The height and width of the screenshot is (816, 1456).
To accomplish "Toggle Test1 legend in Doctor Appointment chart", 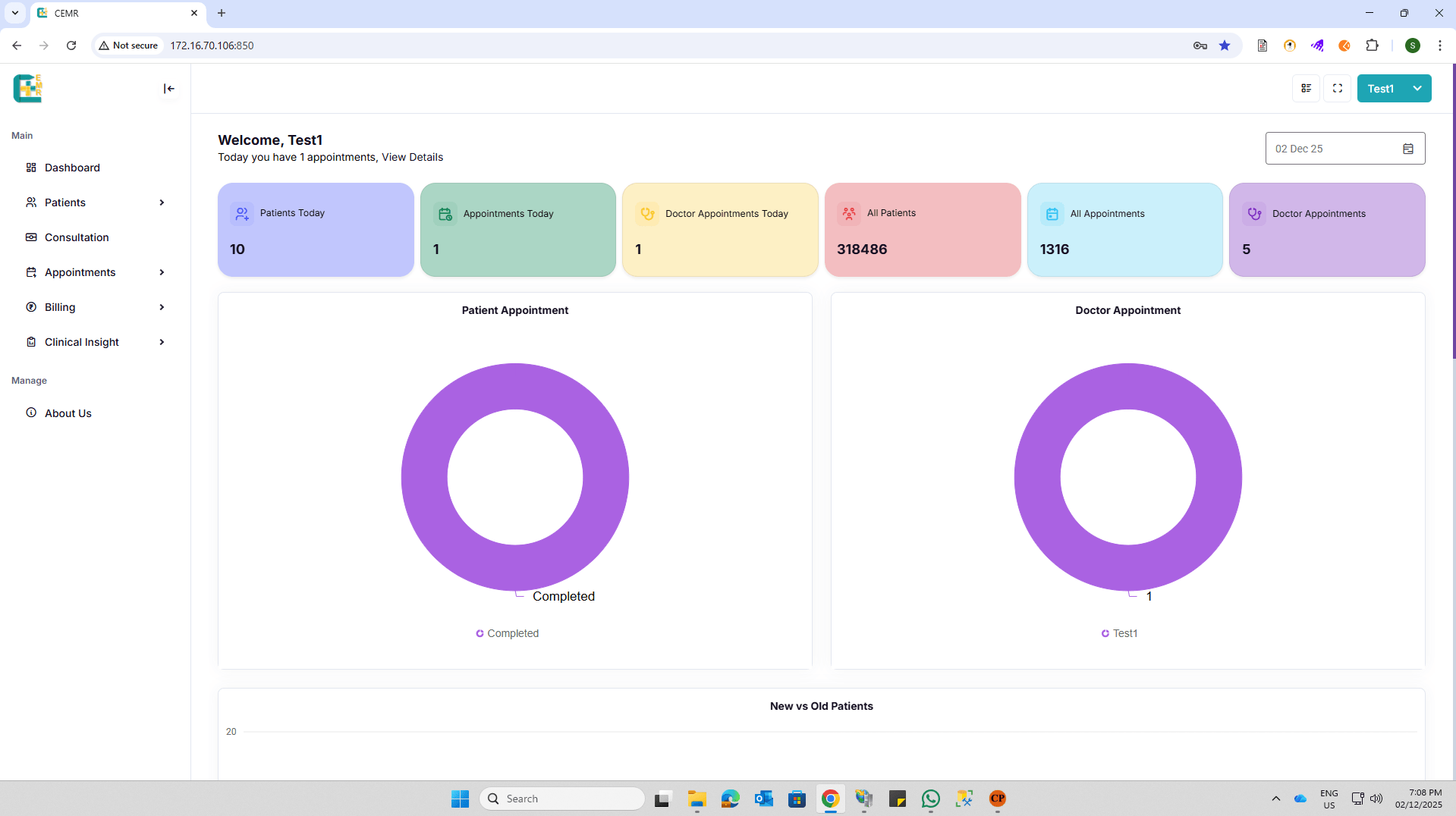I will coord(1119,633).
